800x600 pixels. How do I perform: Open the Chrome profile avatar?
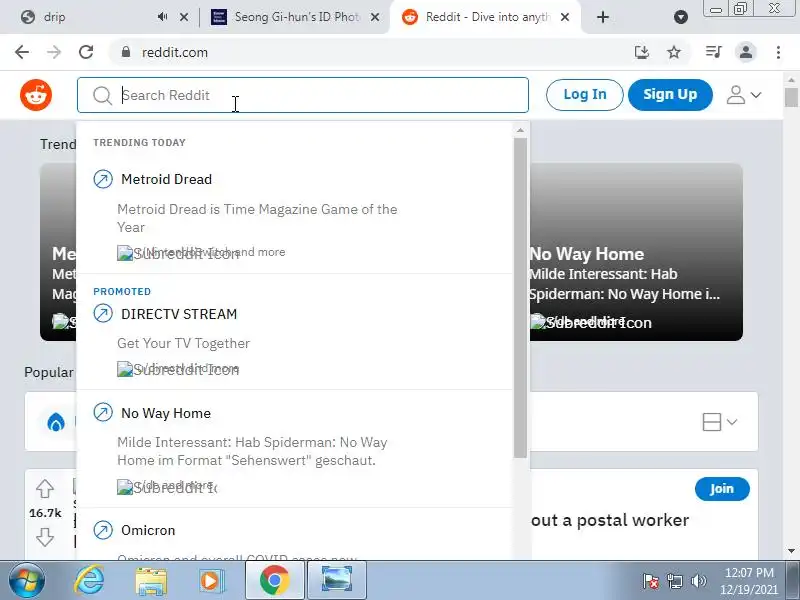745,52
